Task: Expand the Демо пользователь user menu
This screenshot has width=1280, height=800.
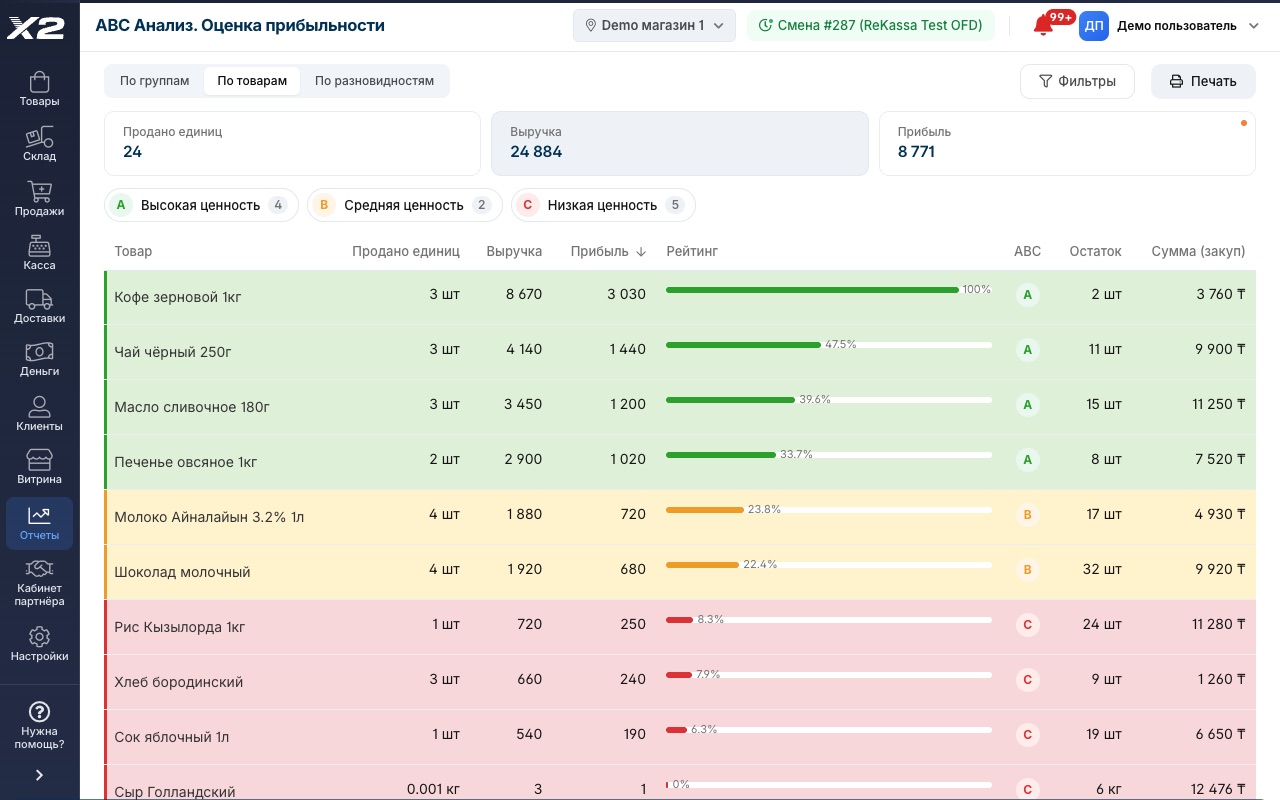Action: pyautogui.click(x=1170, y=26)
